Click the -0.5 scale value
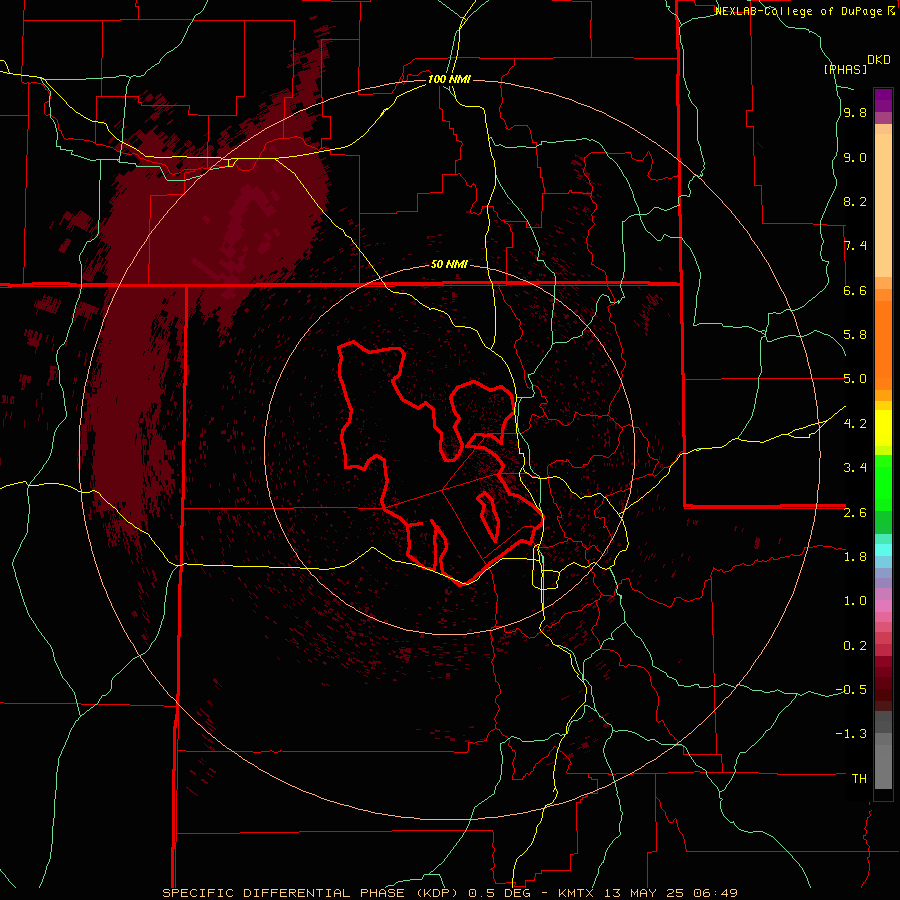This screenshot has height=900, width=900. 851,689
